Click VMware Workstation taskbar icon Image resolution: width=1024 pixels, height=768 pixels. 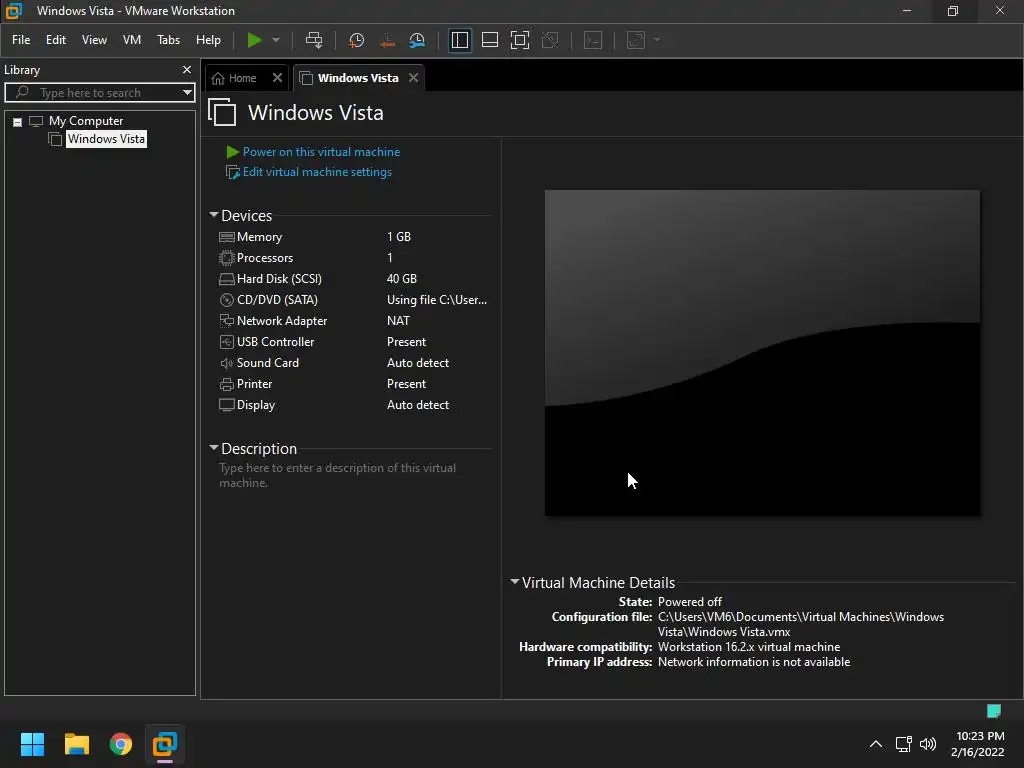pos(165,744)
